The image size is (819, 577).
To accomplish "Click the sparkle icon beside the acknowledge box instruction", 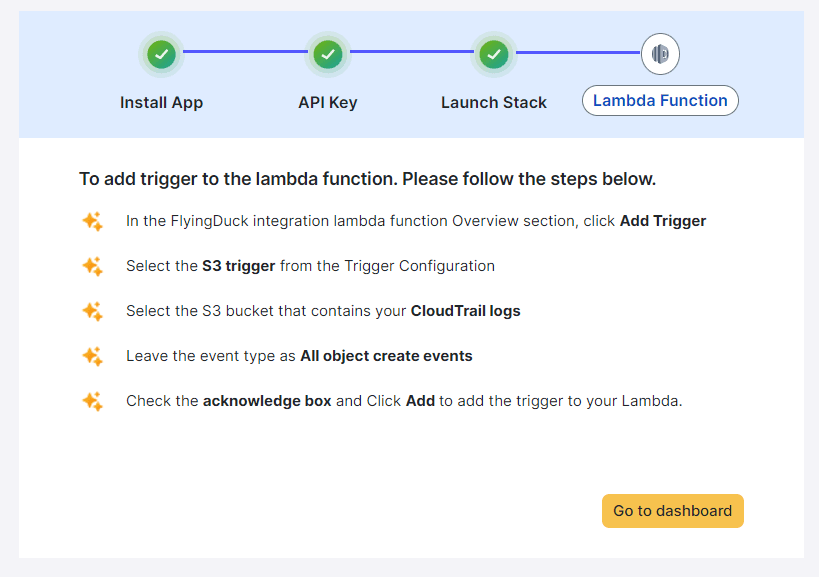I will [x=92, y=401].
